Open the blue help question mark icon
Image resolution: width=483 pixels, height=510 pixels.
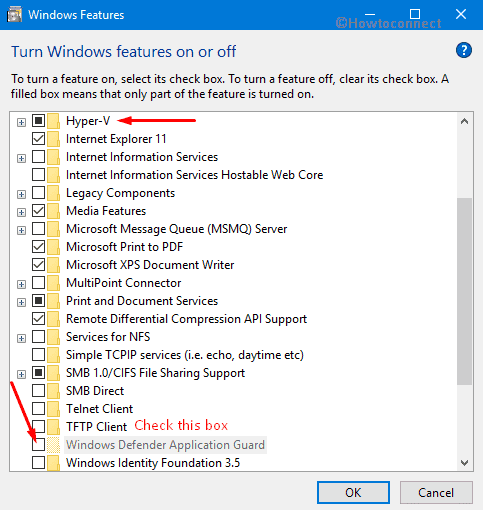(464, 50)
